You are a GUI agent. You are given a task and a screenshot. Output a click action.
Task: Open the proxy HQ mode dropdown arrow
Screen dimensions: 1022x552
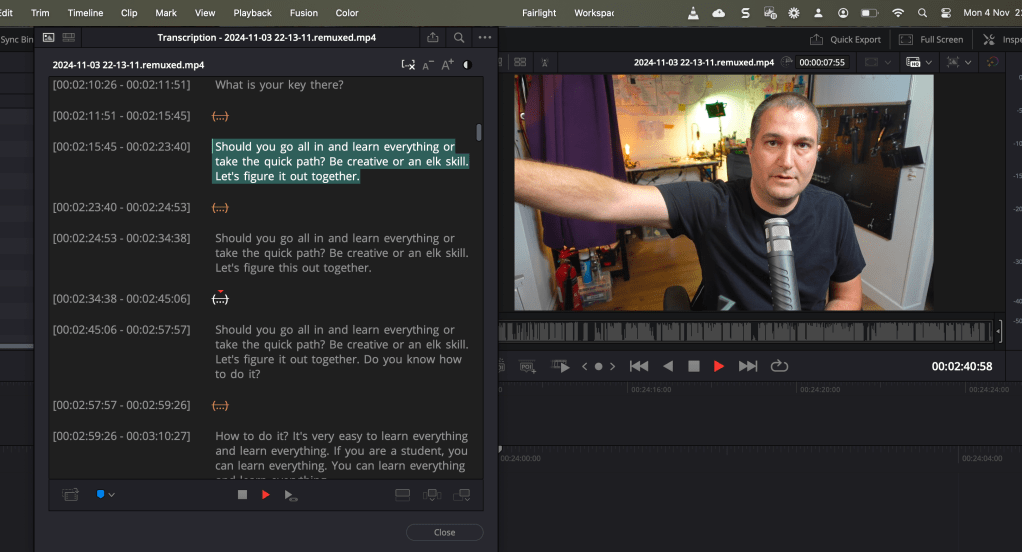[928, 63]
